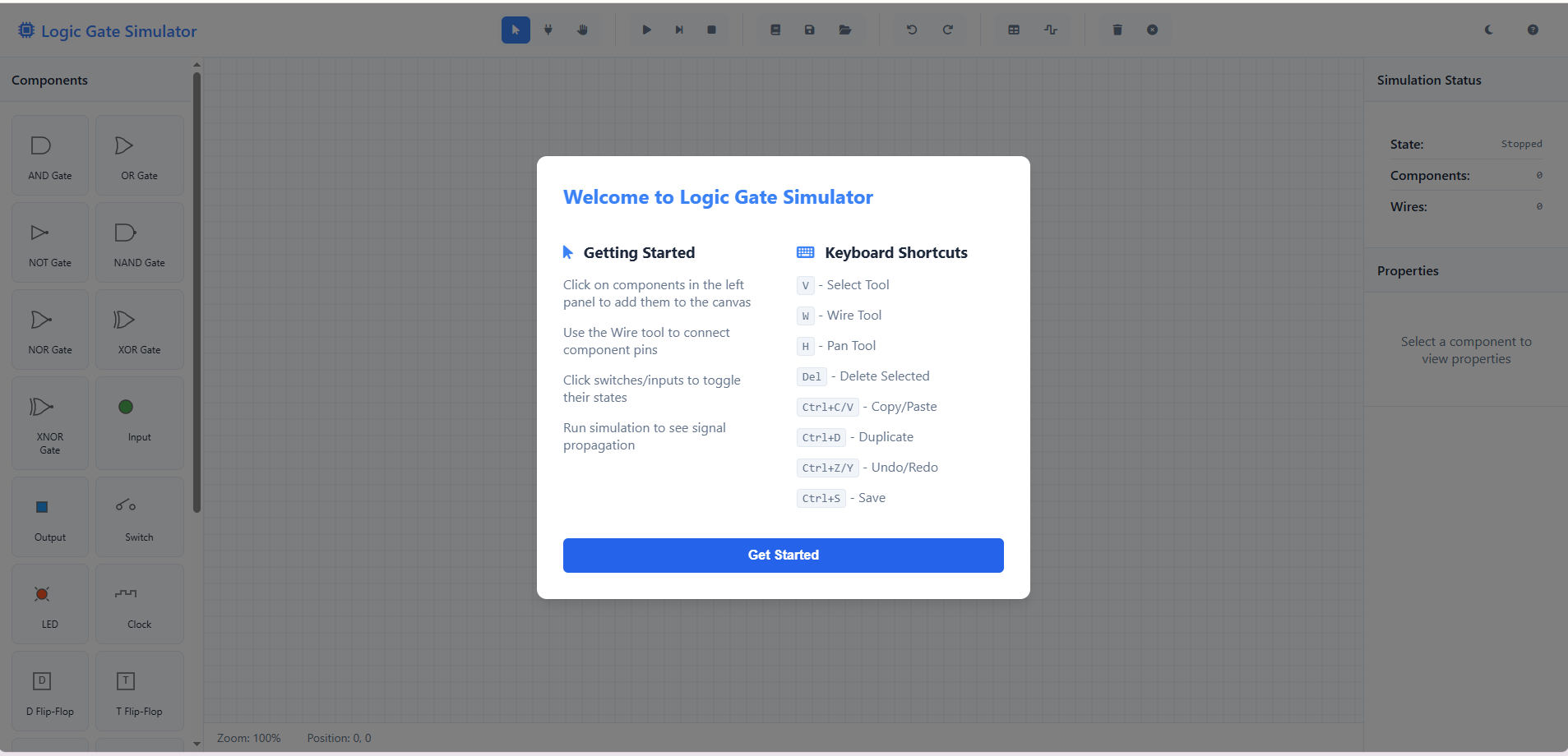Redo the last undone action

pyautogui.click(x=947, y=30)
